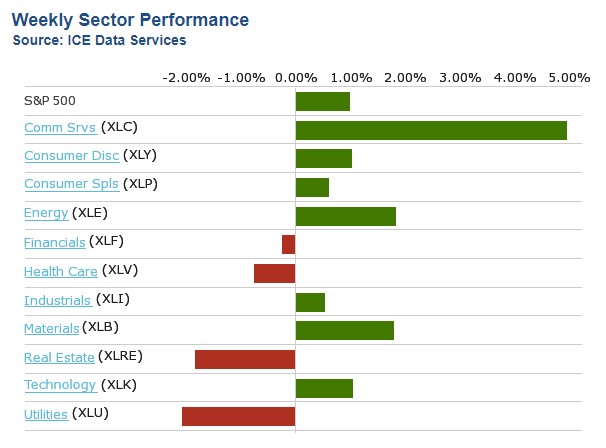Click the Real Estate red bar
The image size is (606, 448).
point(245,359)
